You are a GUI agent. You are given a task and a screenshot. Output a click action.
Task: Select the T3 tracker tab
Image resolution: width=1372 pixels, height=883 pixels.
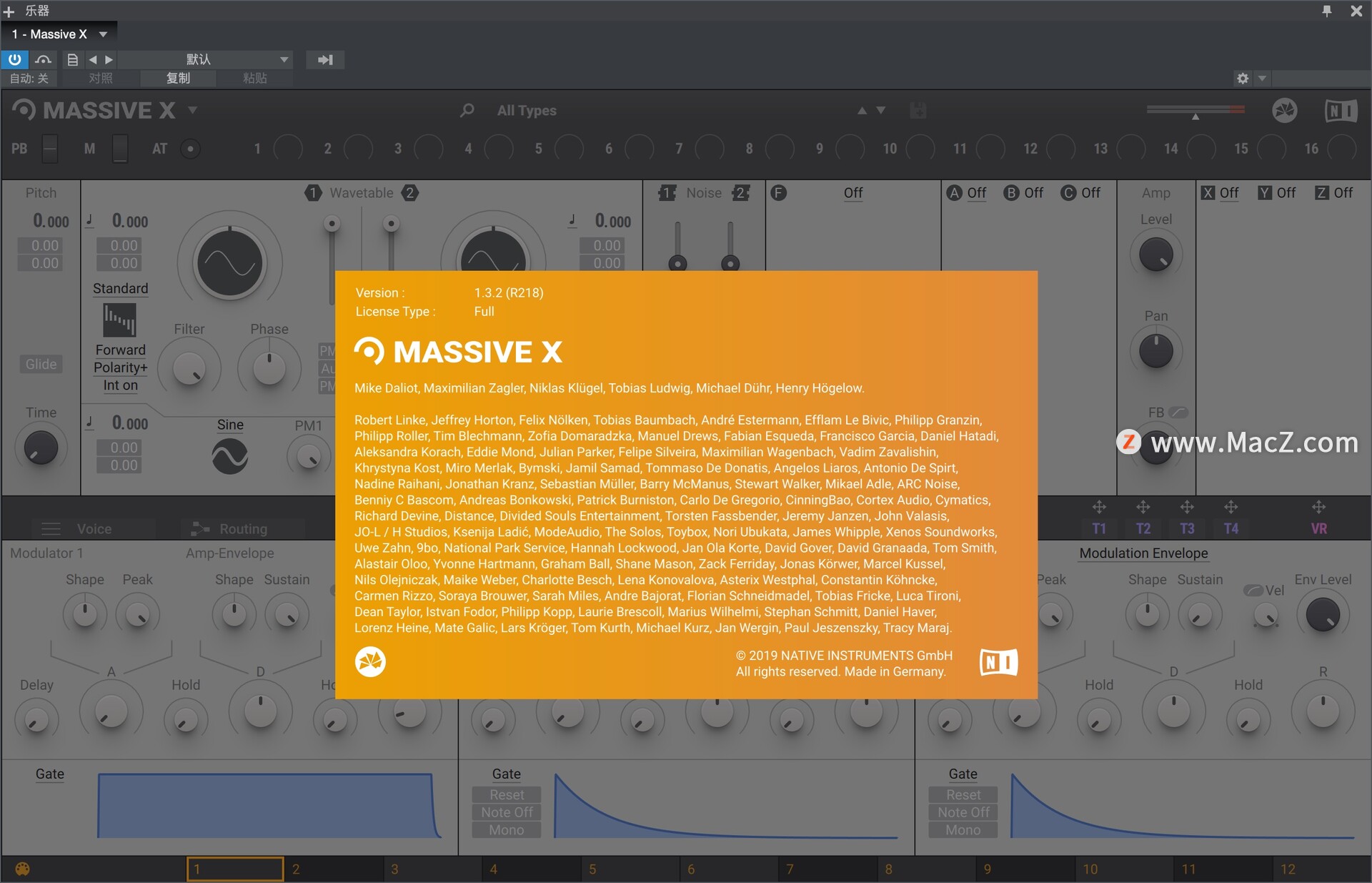tap(1187, 529)
